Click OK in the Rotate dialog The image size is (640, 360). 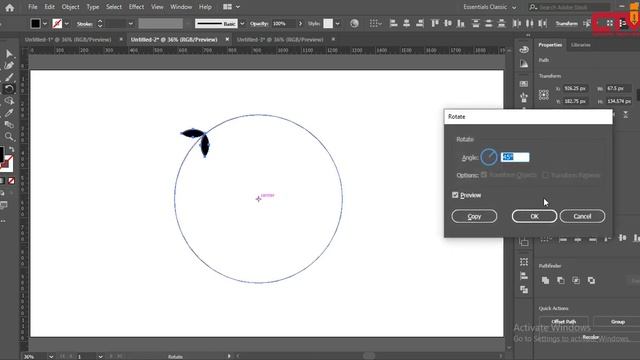[534, 216]
